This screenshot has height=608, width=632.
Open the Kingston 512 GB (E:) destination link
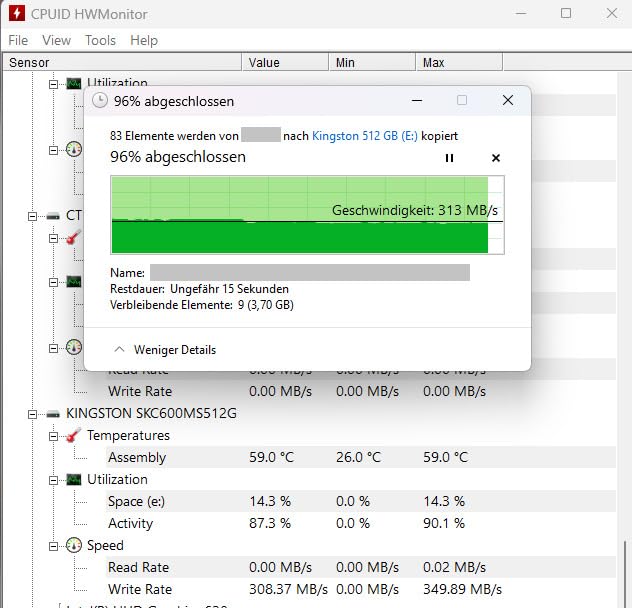[x=365, y=136]
